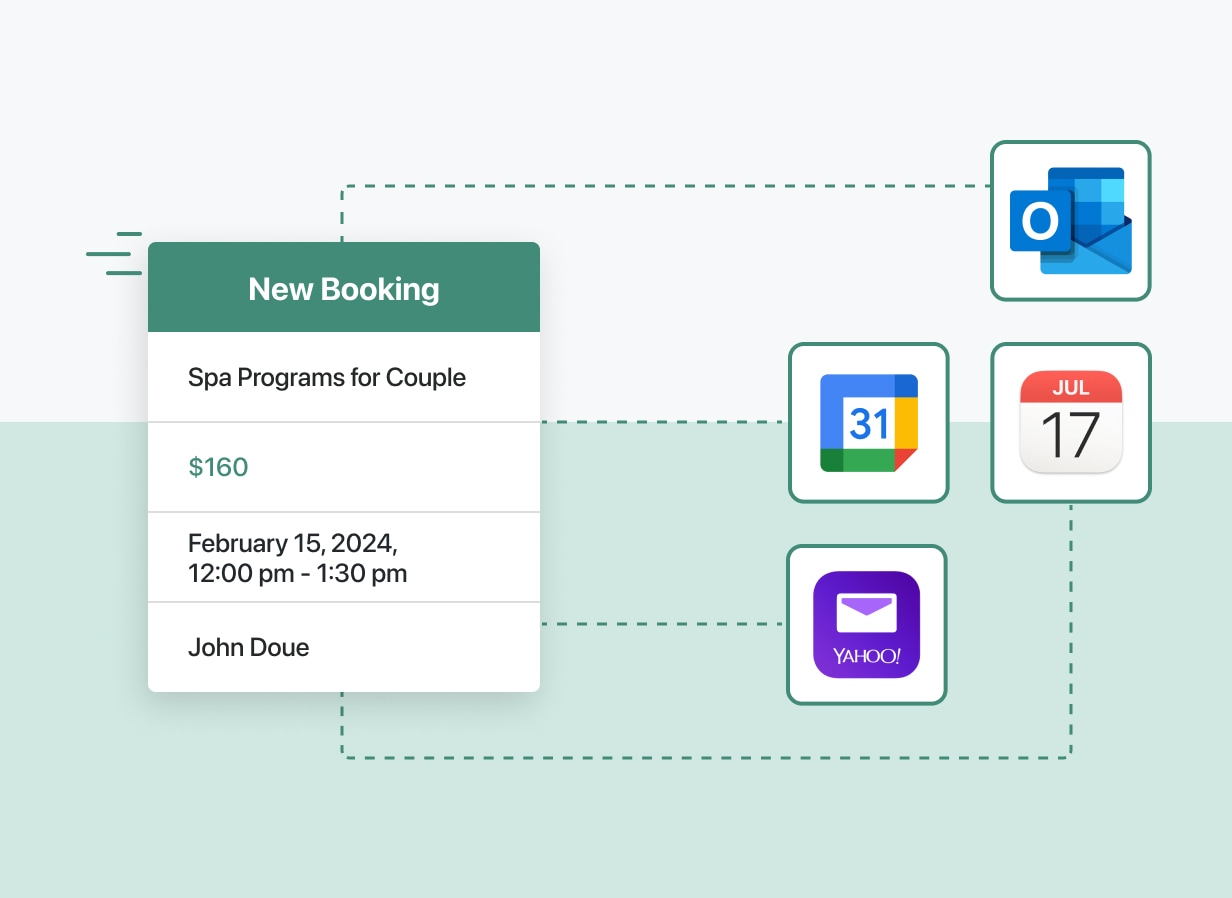
Task: Open the Apple Calendar showing JUL 17
Action: (x=1070, y=422)
